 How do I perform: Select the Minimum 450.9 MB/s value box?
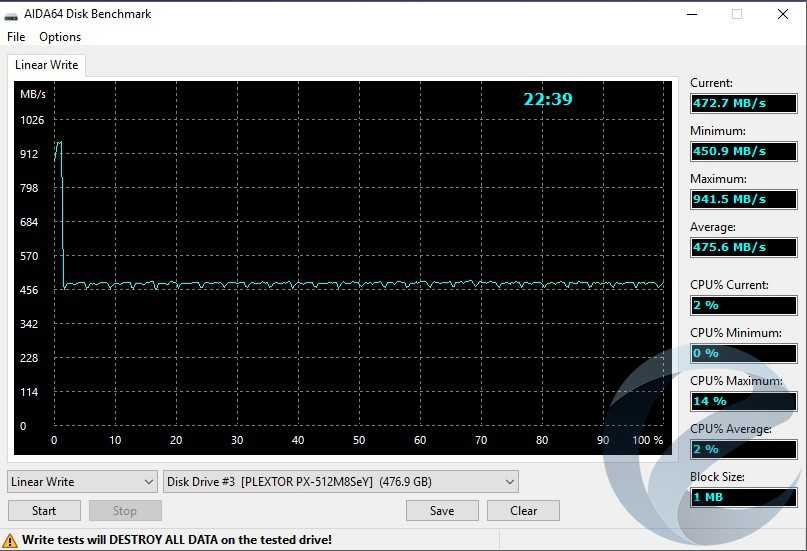(x=743, y=151)
